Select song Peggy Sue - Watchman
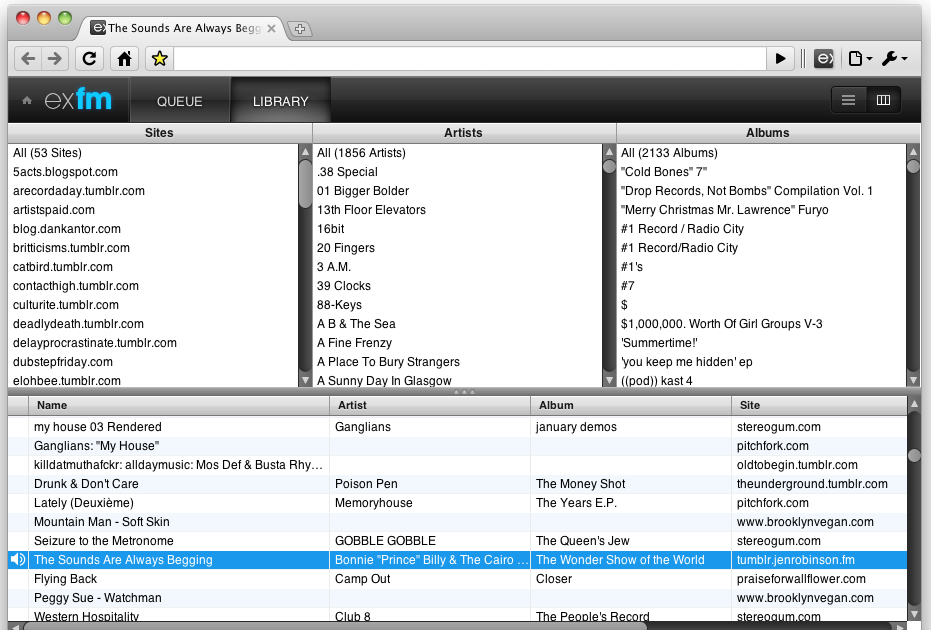931x630 pixels. tap(458, 598)
